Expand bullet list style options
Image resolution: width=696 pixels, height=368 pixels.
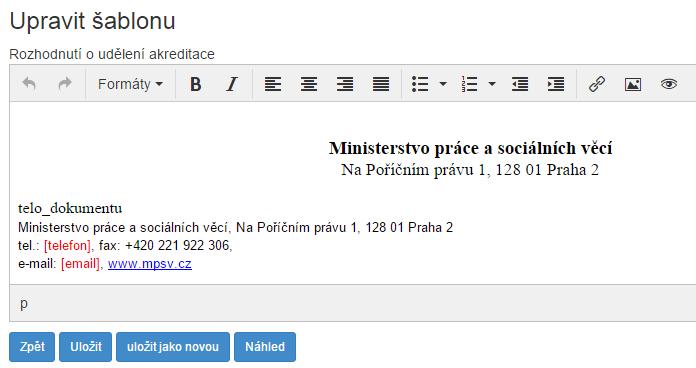443,83
